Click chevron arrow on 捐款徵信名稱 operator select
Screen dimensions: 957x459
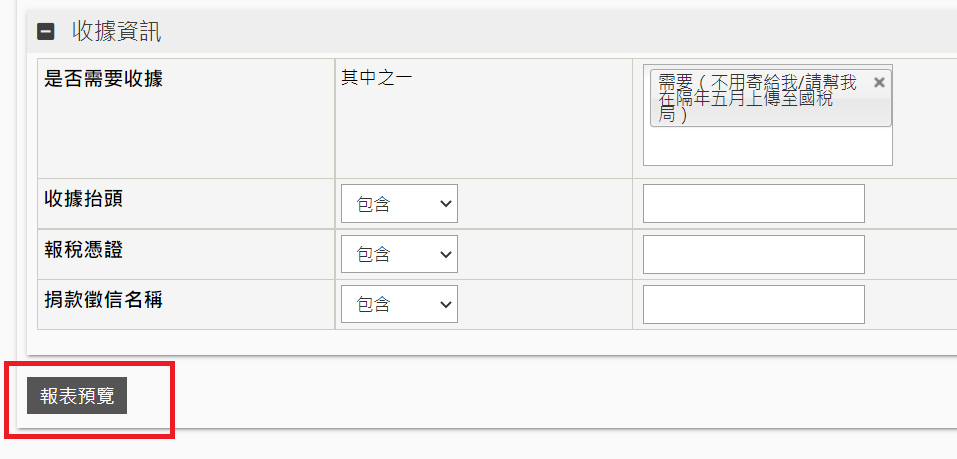pyautogui.click(x=446, y=304)
